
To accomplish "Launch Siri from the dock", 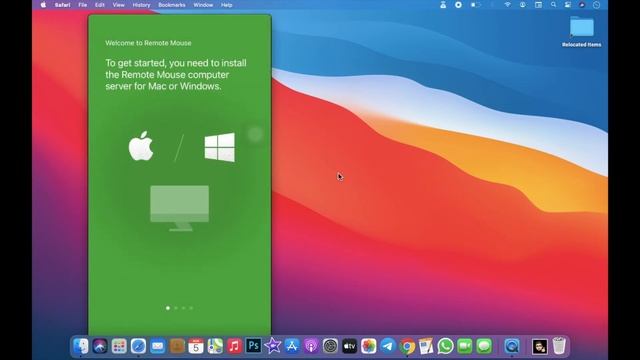I will point(100,346).
